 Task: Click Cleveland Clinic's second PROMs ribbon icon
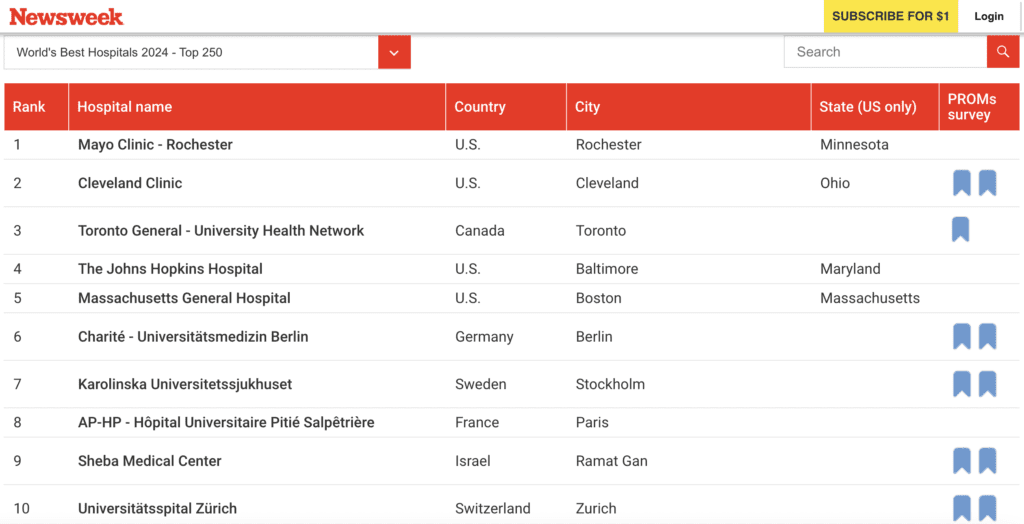click(987, 183)
